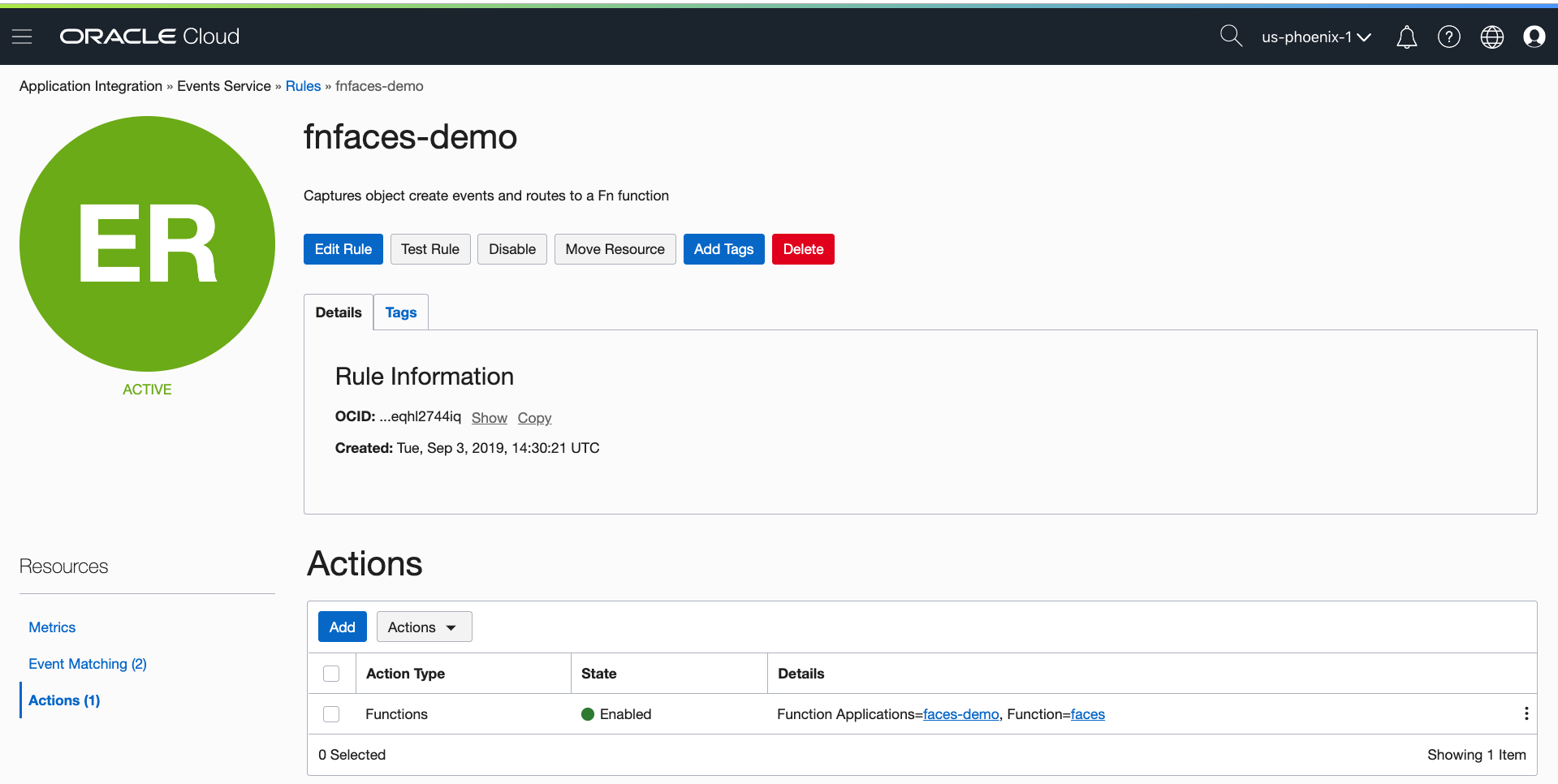The height and width of the screenshot is (784, 1558).
Task: Show the full OCID
Action: 490,418
